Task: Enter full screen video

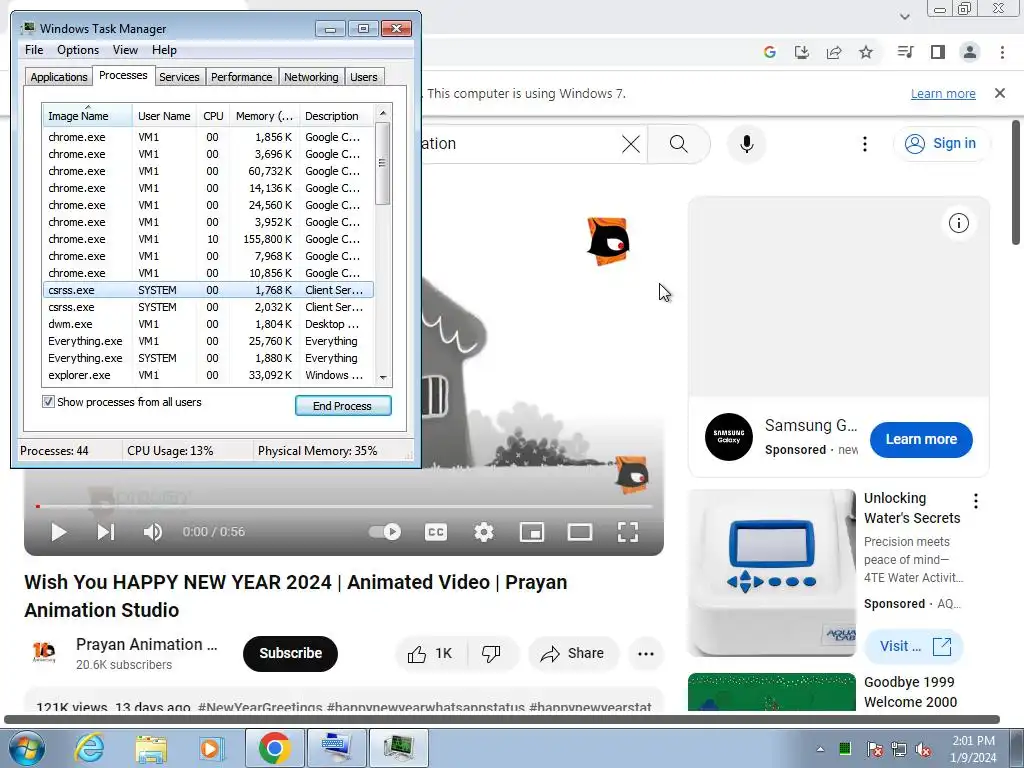Action: (x=628, y=532)
